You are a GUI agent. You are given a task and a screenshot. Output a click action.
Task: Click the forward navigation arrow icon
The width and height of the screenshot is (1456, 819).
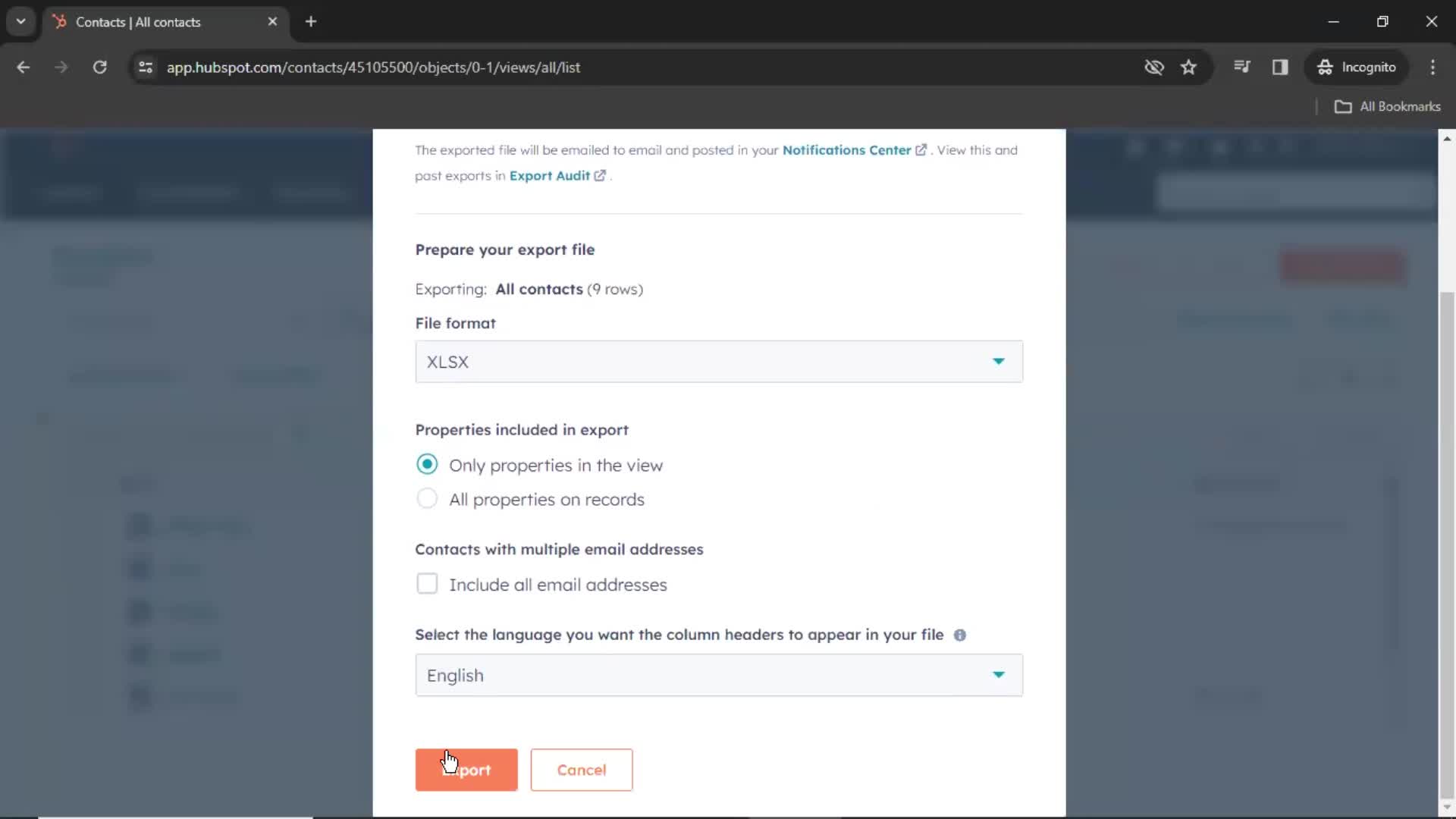61,67
